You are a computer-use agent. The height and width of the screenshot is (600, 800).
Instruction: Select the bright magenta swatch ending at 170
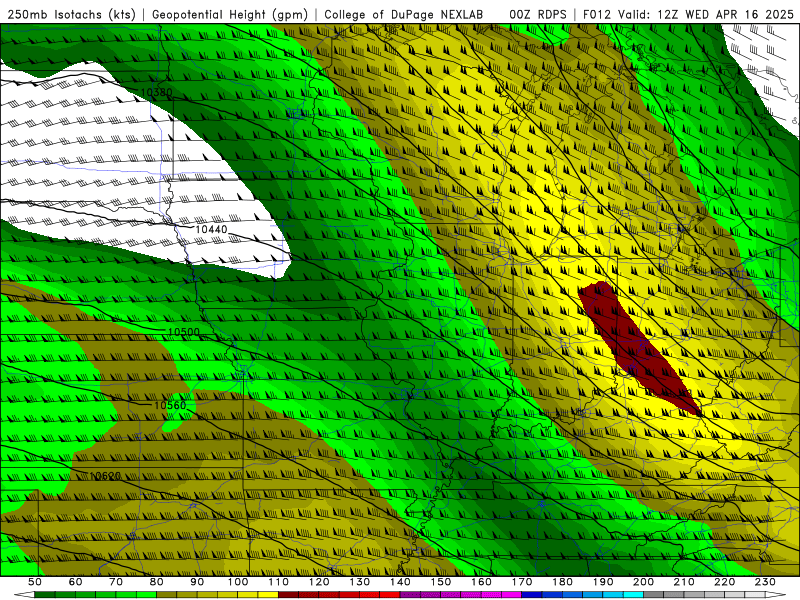511,594
